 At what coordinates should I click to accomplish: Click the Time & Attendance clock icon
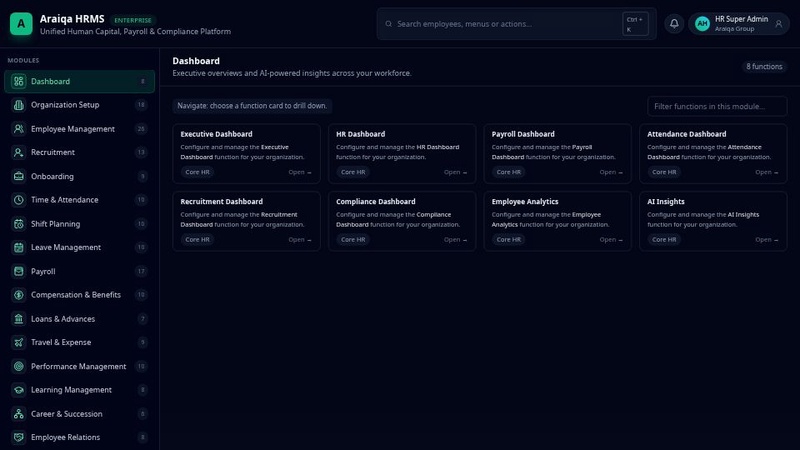tap(19, 200)
